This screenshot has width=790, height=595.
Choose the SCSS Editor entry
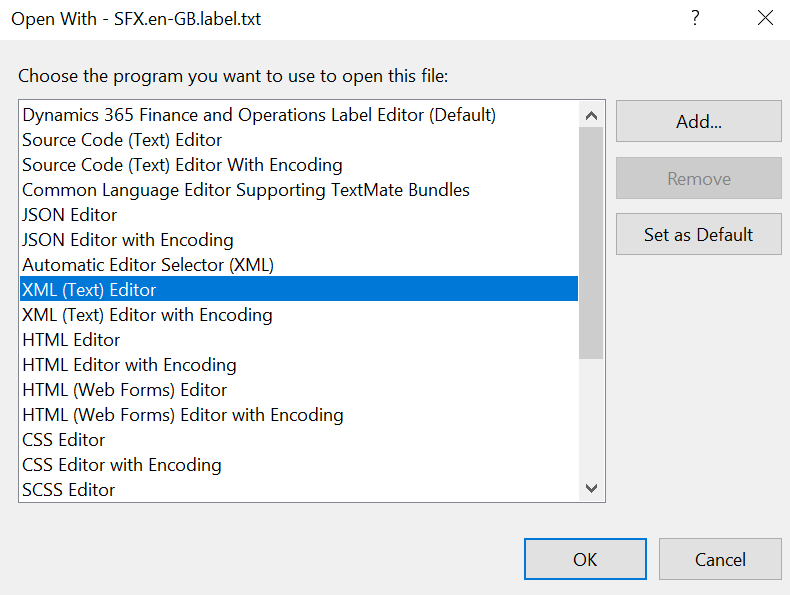[x=69, y=490]
